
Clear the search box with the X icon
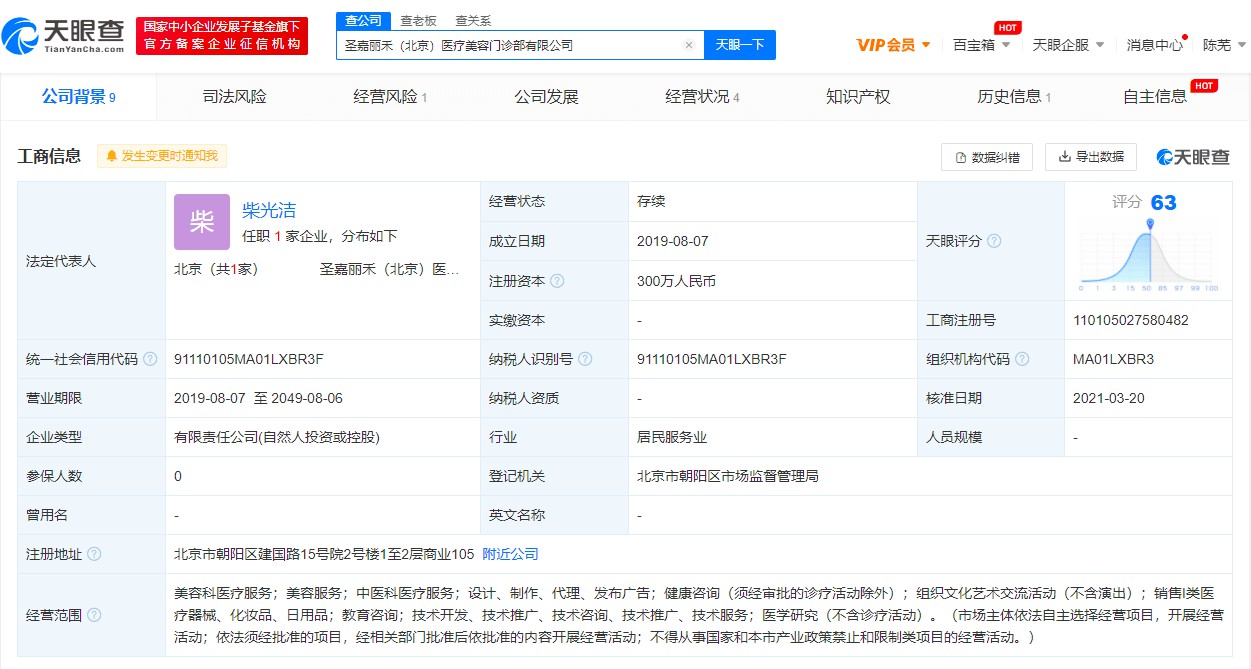688,45
